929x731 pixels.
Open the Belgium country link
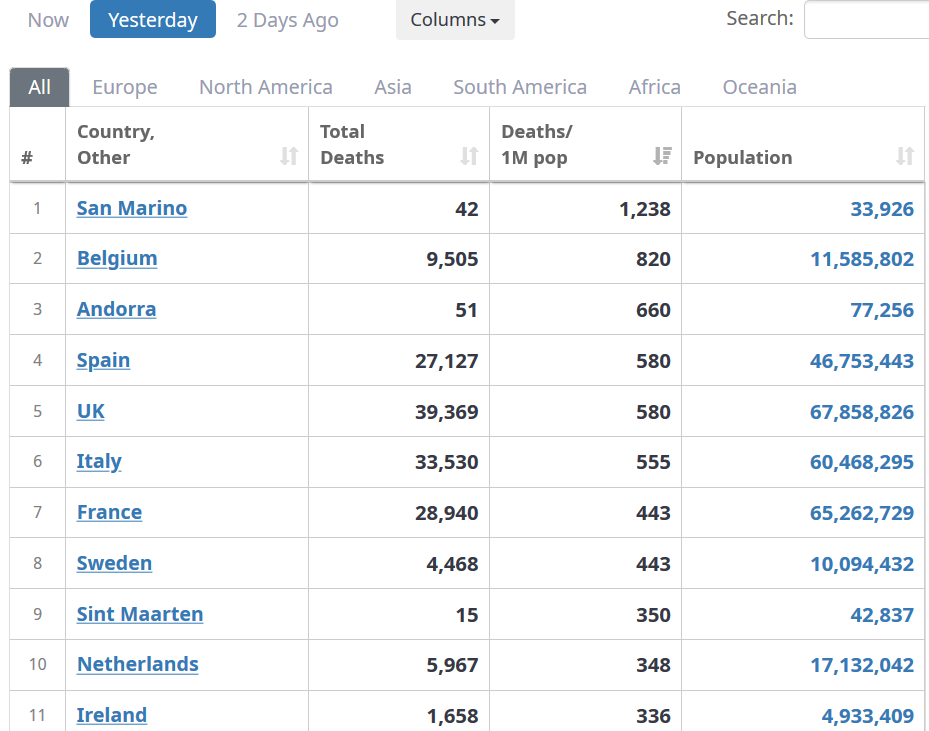[117, 259]
